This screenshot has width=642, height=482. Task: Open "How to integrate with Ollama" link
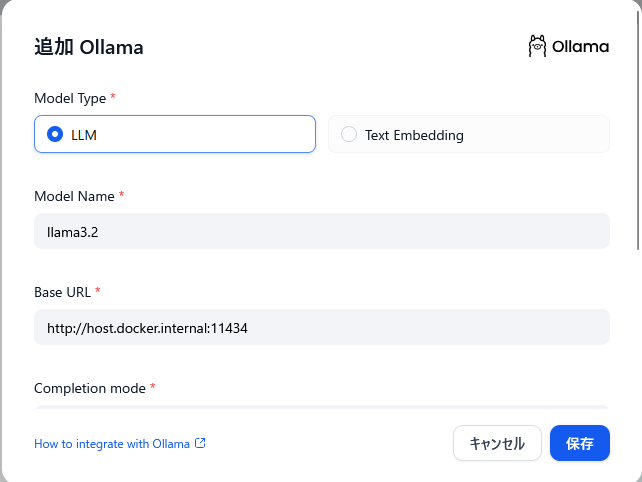click(x=111, y=444)
